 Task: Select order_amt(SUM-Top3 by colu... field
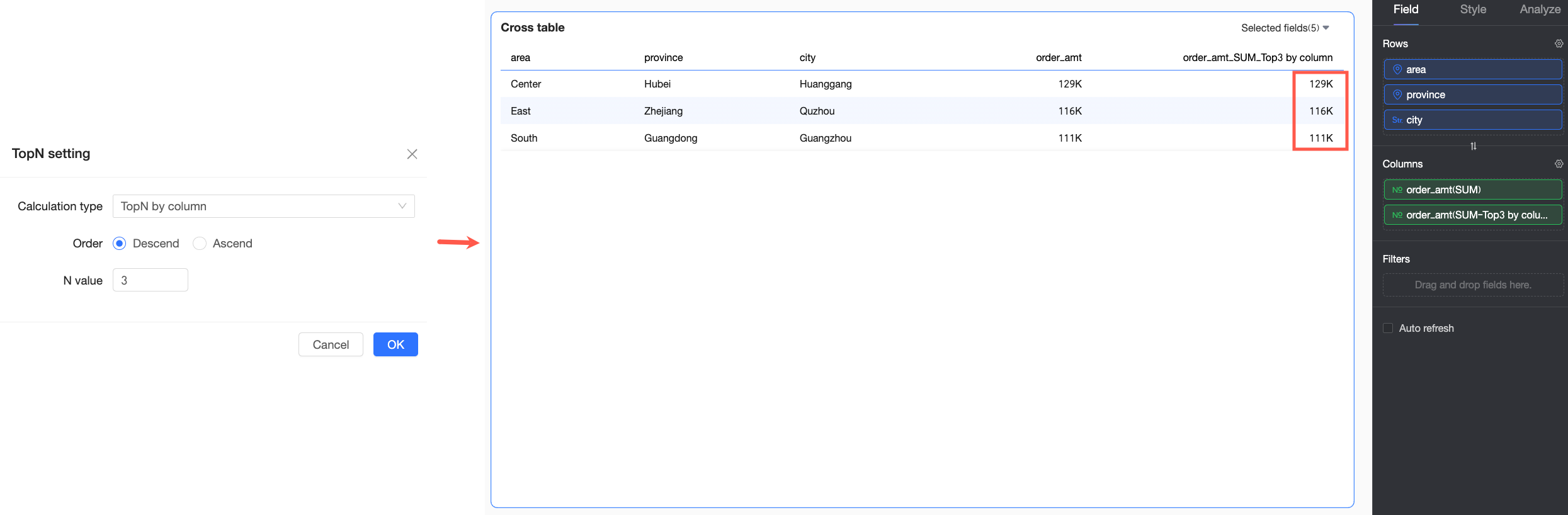click(1473, 215)
